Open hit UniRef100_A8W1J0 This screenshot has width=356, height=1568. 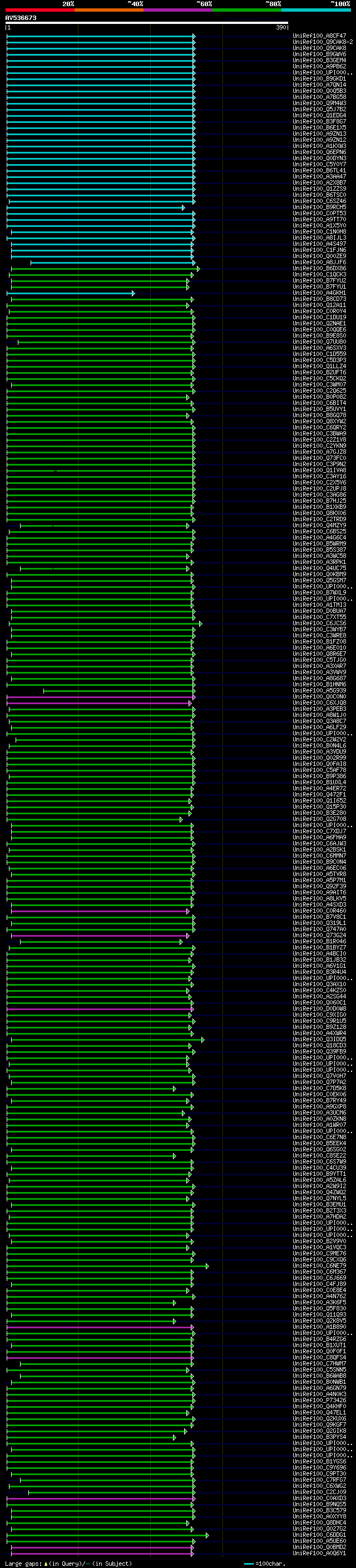[x=319, y=715]
